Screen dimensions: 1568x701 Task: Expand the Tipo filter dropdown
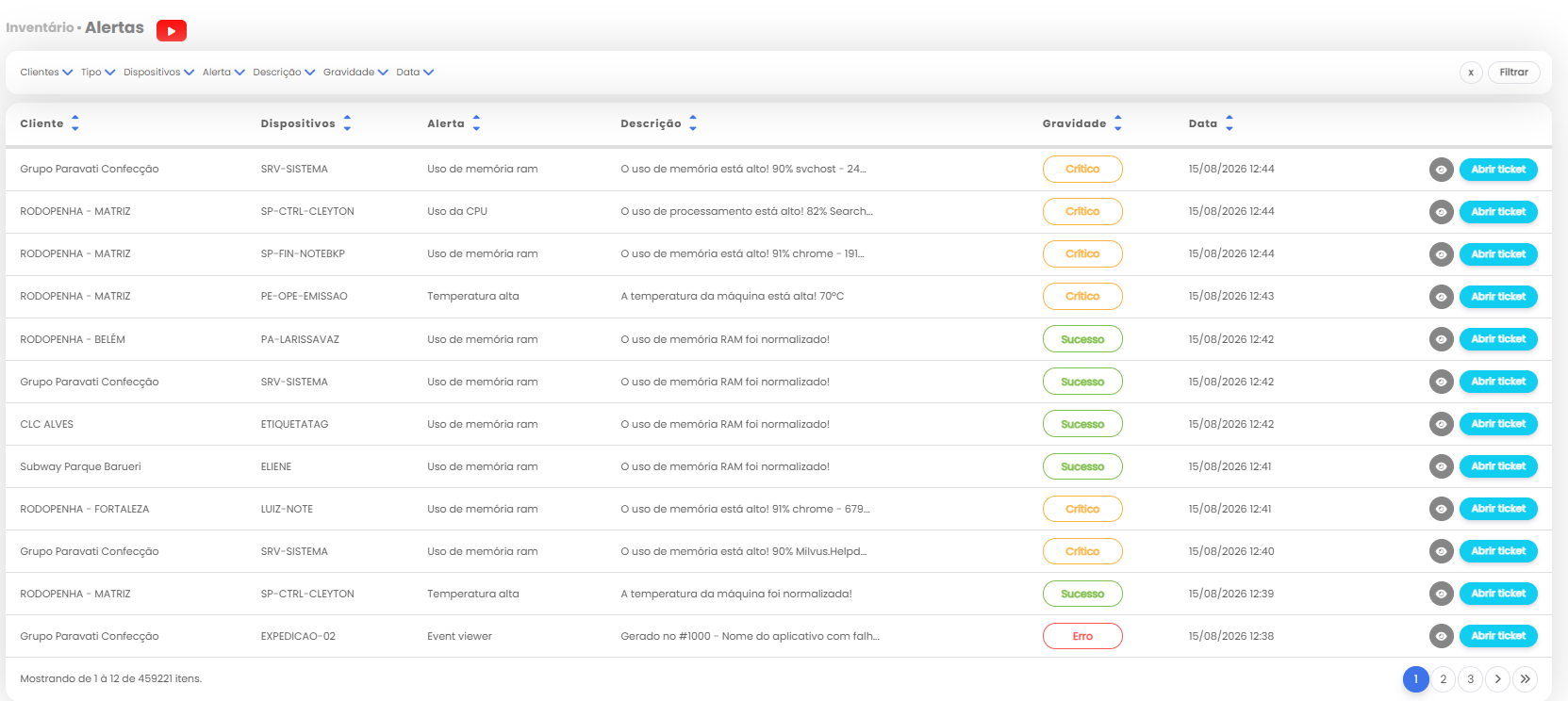[98, 73]
